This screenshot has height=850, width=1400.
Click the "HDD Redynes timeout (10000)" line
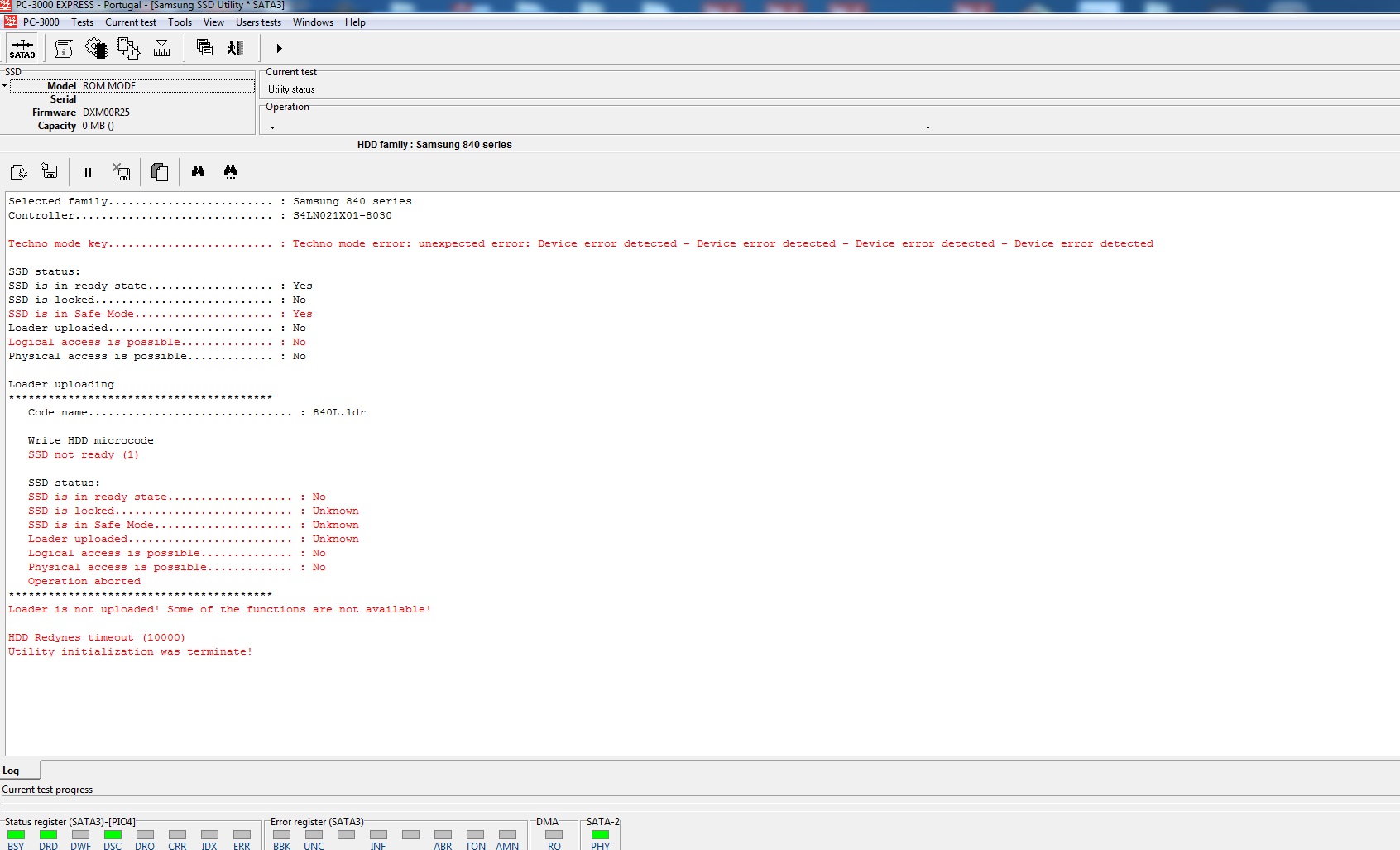pyautogui.click(x=97, y=637)
